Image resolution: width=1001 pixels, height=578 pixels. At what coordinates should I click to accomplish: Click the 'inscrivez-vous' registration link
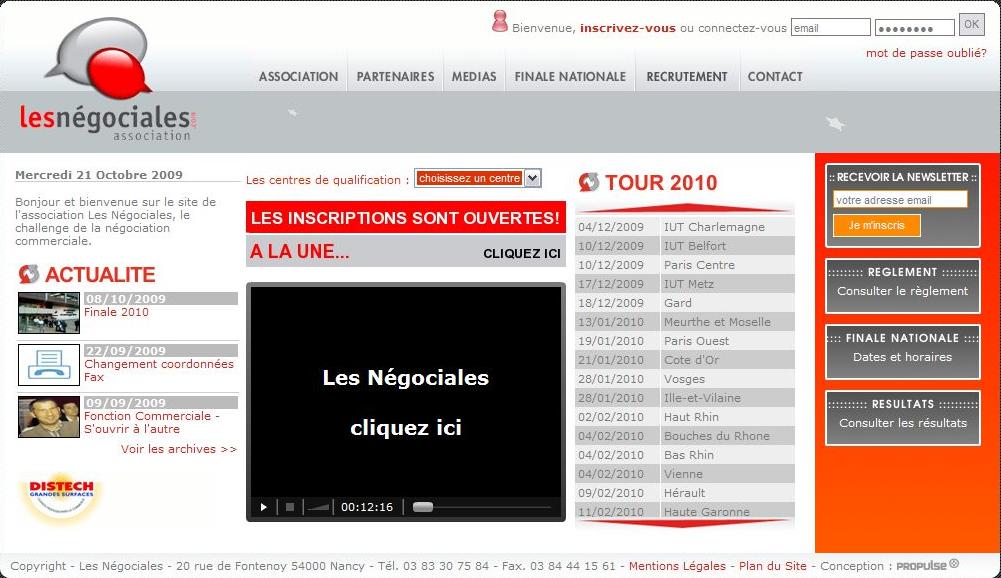[628, 28]
